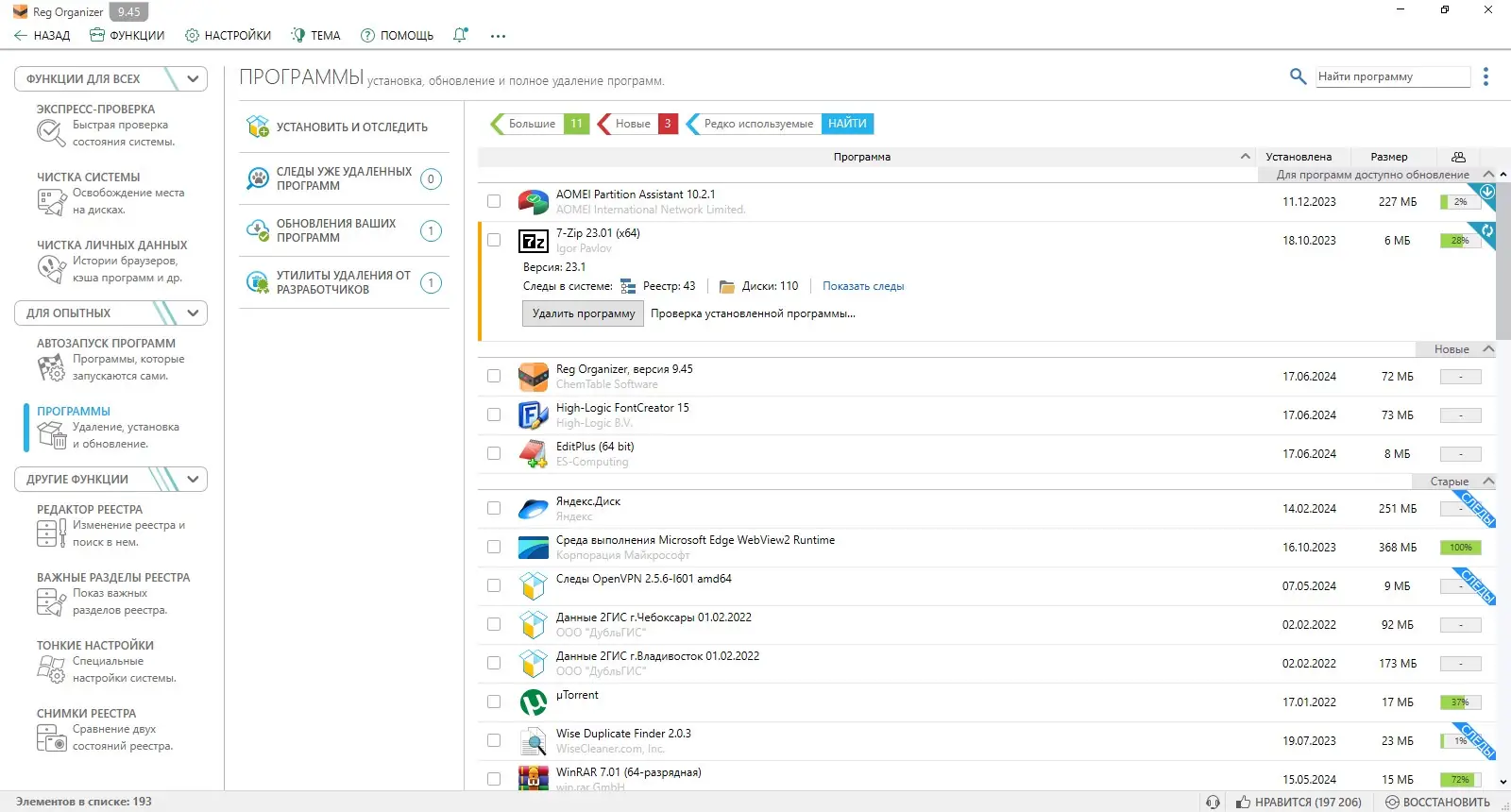Click the Install and trace icon
Screen dimensions: 1511x812
(x=258, y=127)
